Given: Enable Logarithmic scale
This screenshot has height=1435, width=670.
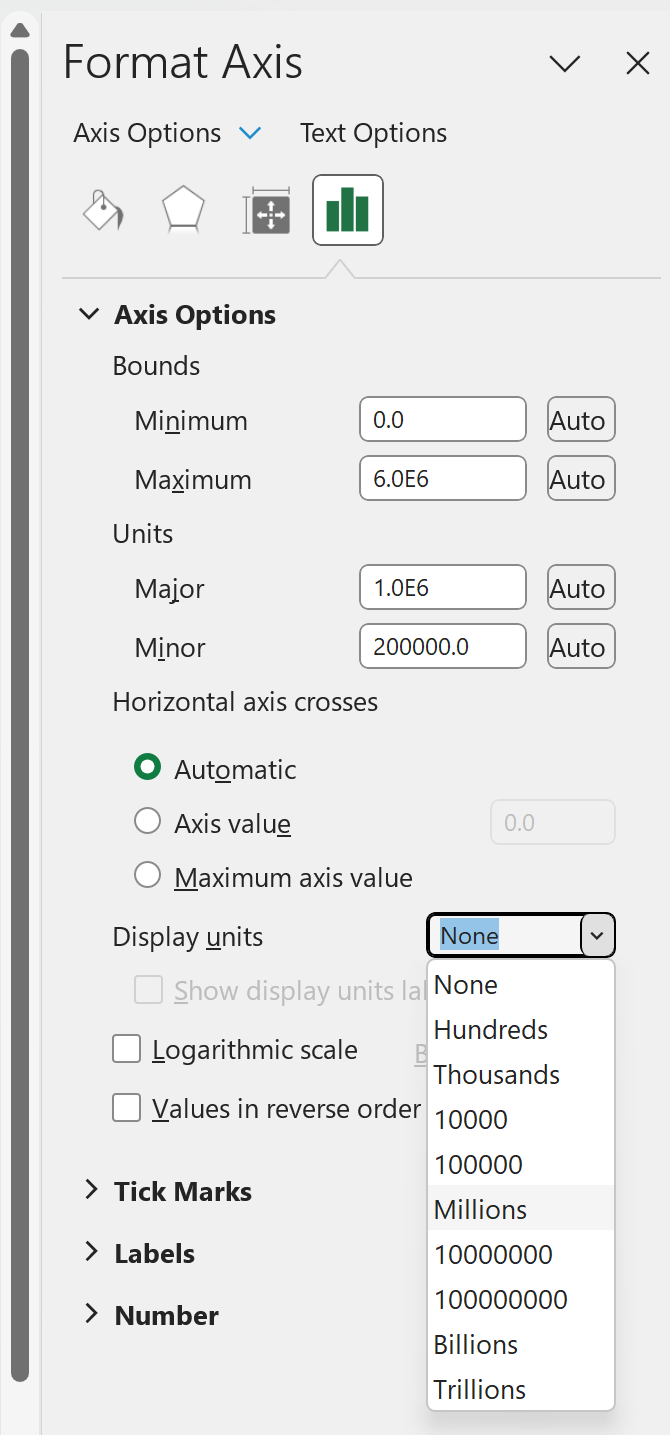Looking at the screenshot, I should tap(126, 1049).
